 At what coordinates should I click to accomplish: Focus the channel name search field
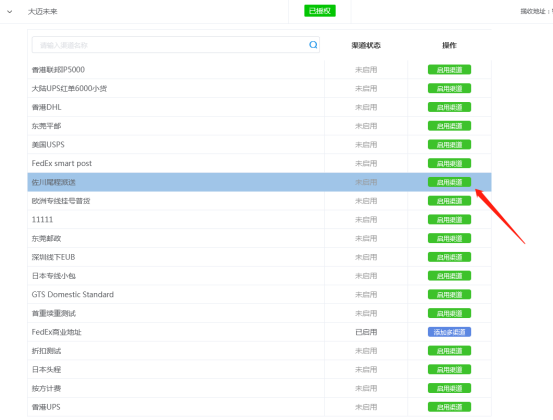pyautogui.click(x=176, y=45)
